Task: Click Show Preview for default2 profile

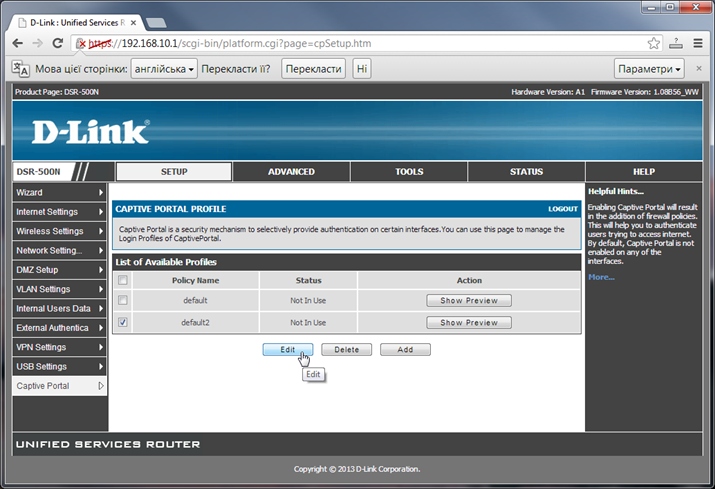Action: tap(469, 323)
